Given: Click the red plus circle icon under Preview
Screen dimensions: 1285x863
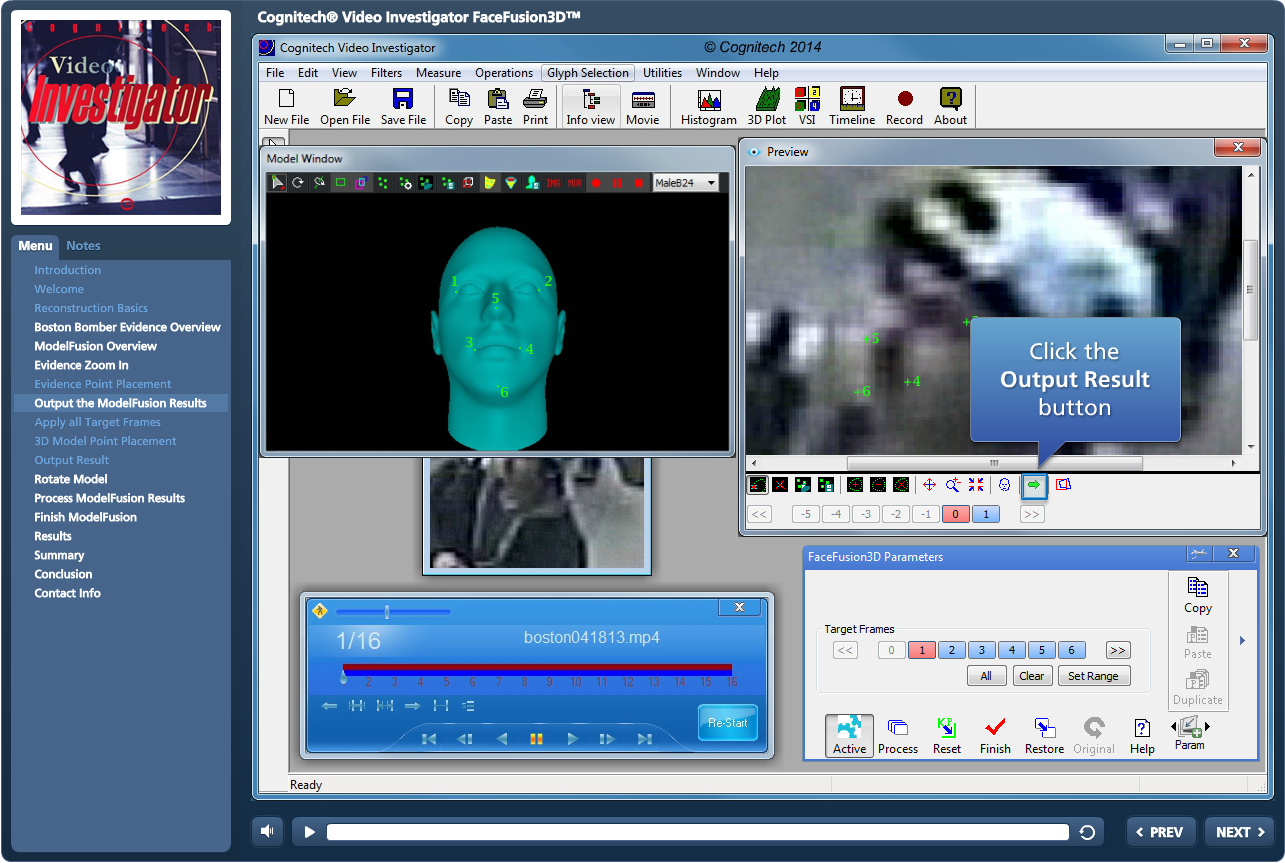Looking at the screenshot, I should [854, 485].
